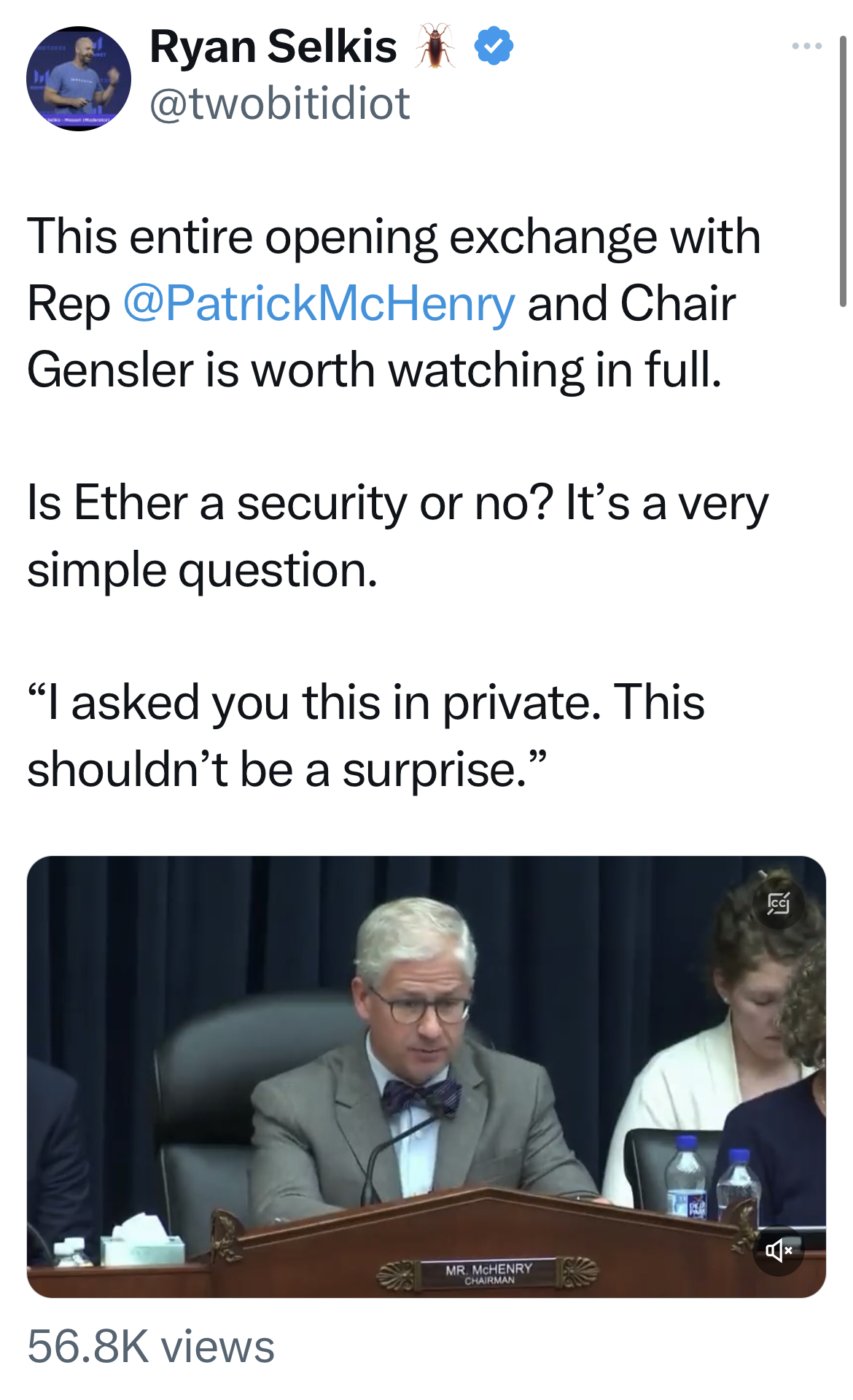Click the cockroach emoji beside the name

coord(435,45)
